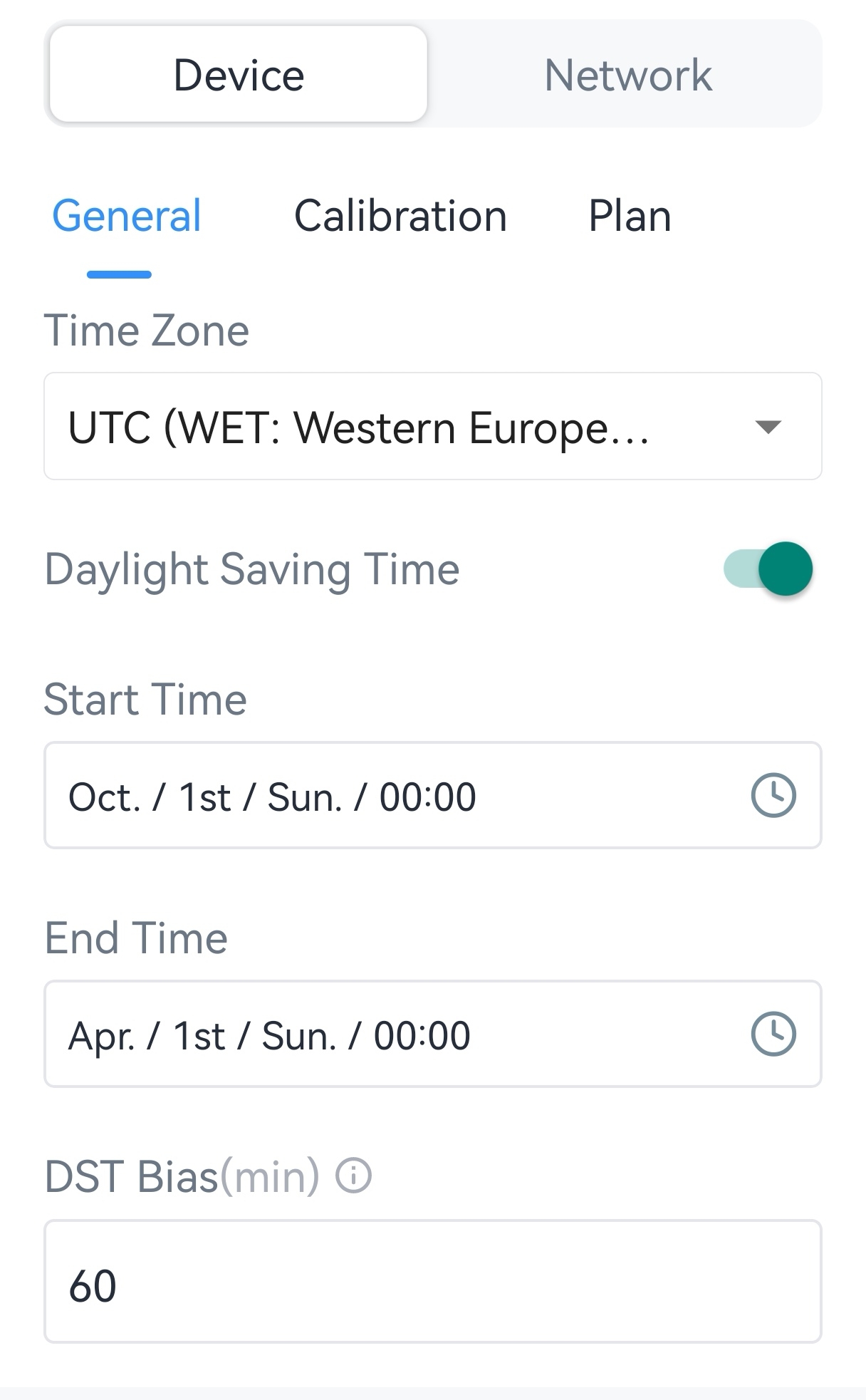Image resolution: width=866 pixels, height=1400 pixels.
Task: Click the Daylight Saving Time label
Action: pyautogui.click(x=252, y=569)
